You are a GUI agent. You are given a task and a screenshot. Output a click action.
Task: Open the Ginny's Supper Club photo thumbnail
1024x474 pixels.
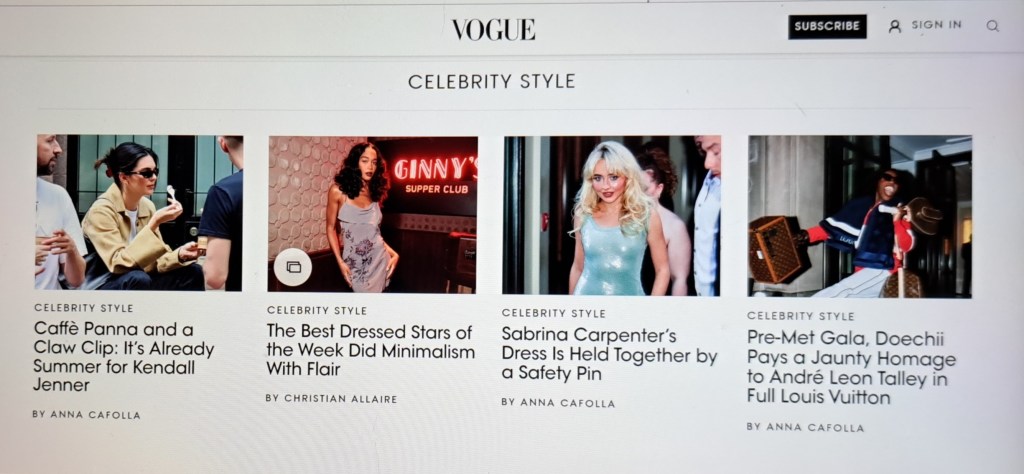pos(372,214)
